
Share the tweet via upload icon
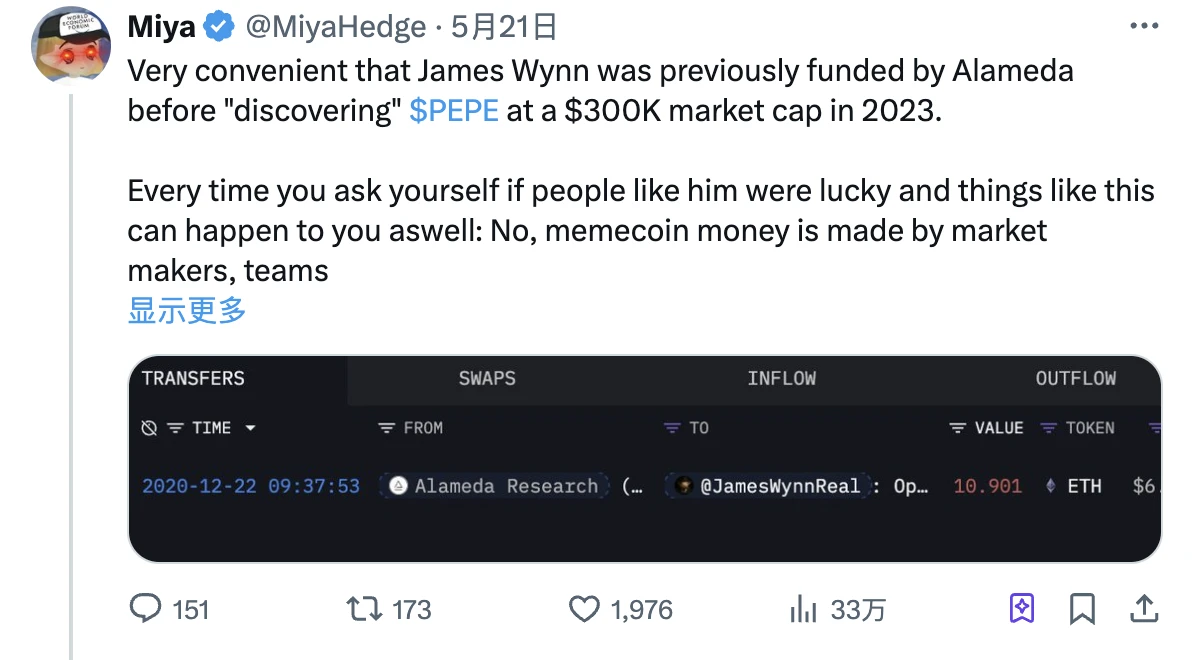1143,608
